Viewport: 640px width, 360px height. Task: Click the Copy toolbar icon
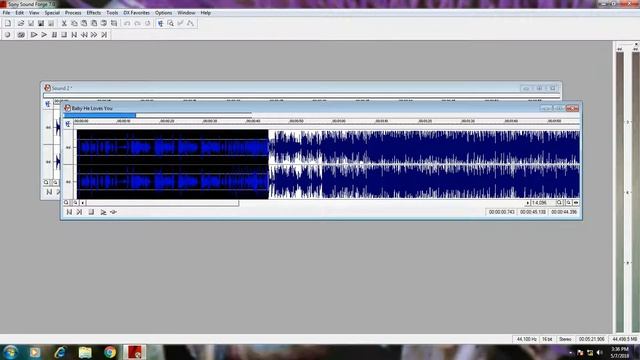pyautogui.click(x=74, y=23)
